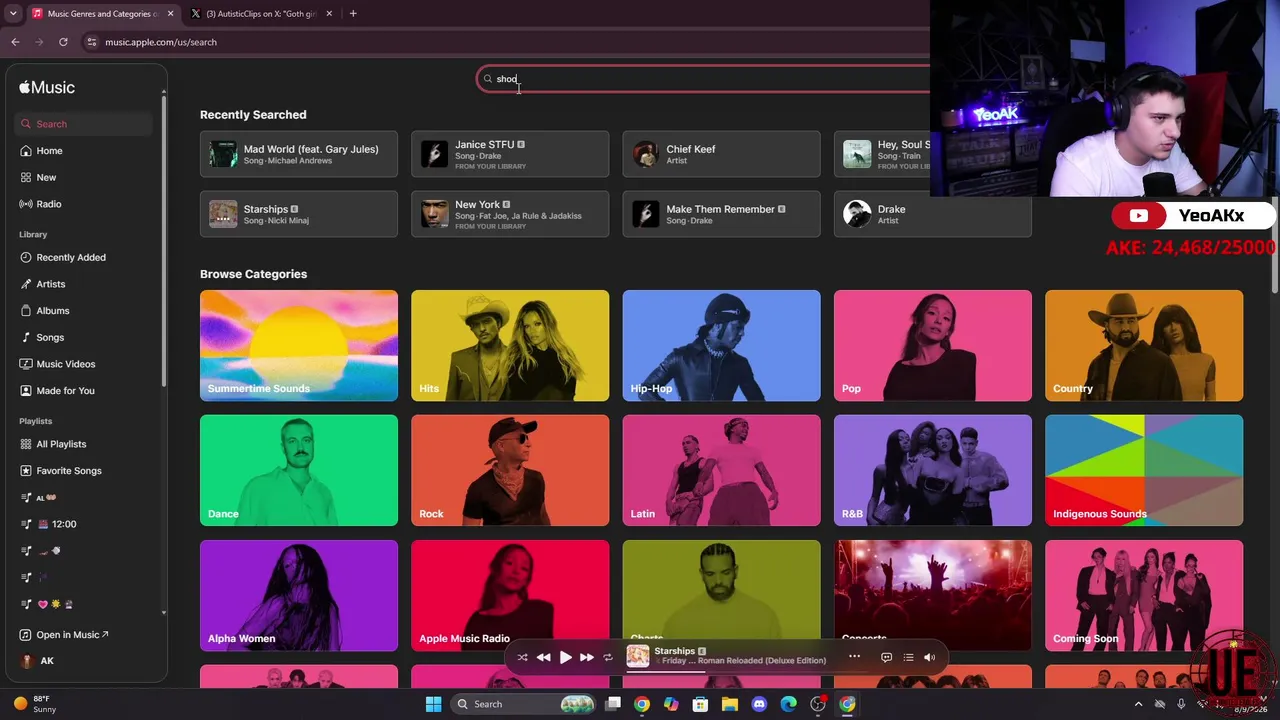
Task: Open the Hits category tile
Action: coord(510,346)
